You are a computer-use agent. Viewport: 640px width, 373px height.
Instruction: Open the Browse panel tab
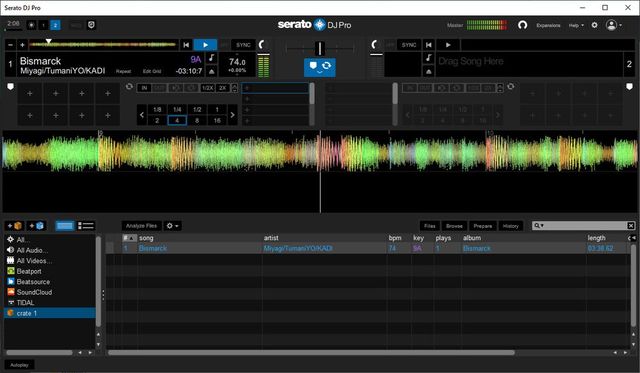454,226
